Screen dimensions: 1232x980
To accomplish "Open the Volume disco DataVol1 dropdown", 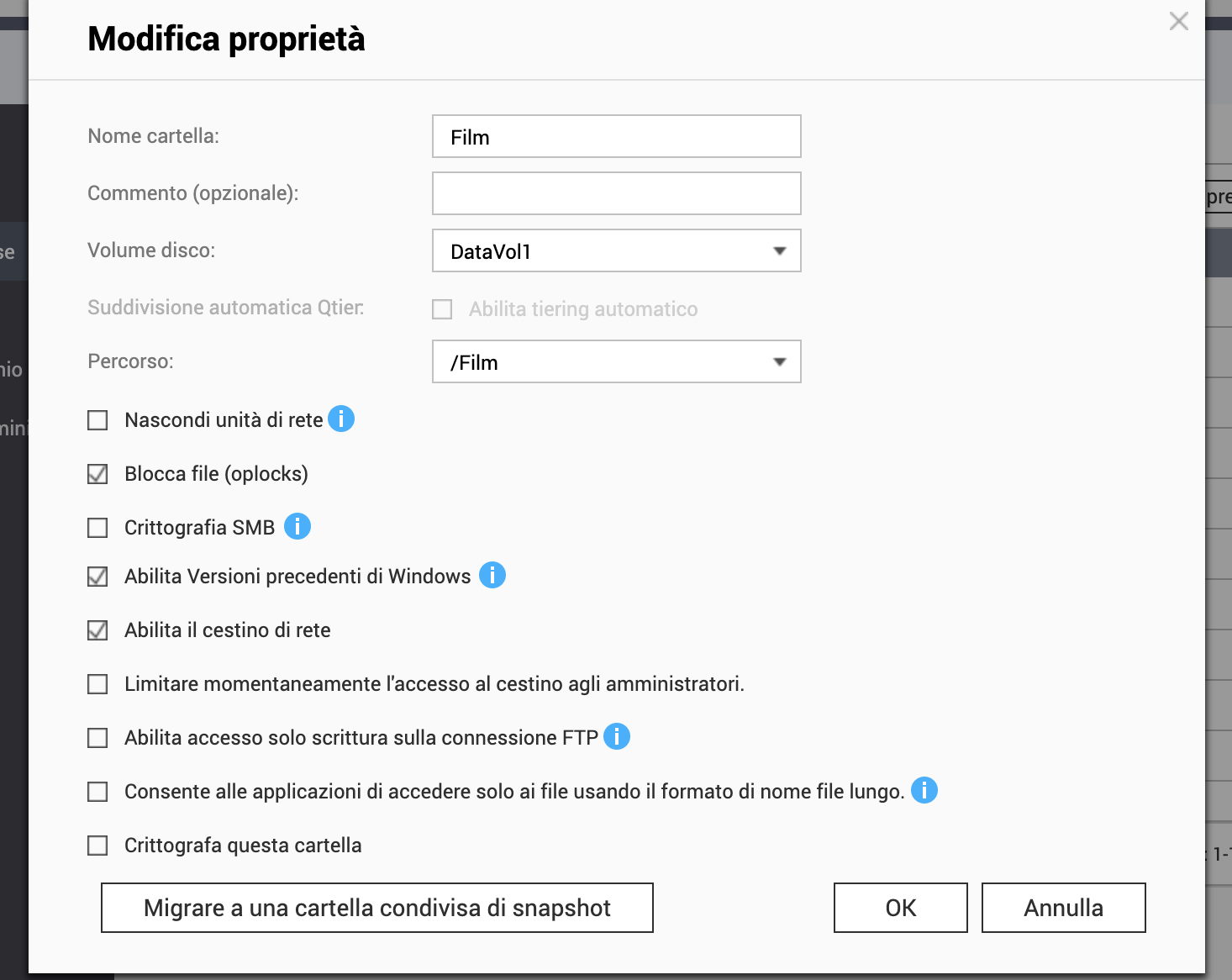I will point(616,250).
